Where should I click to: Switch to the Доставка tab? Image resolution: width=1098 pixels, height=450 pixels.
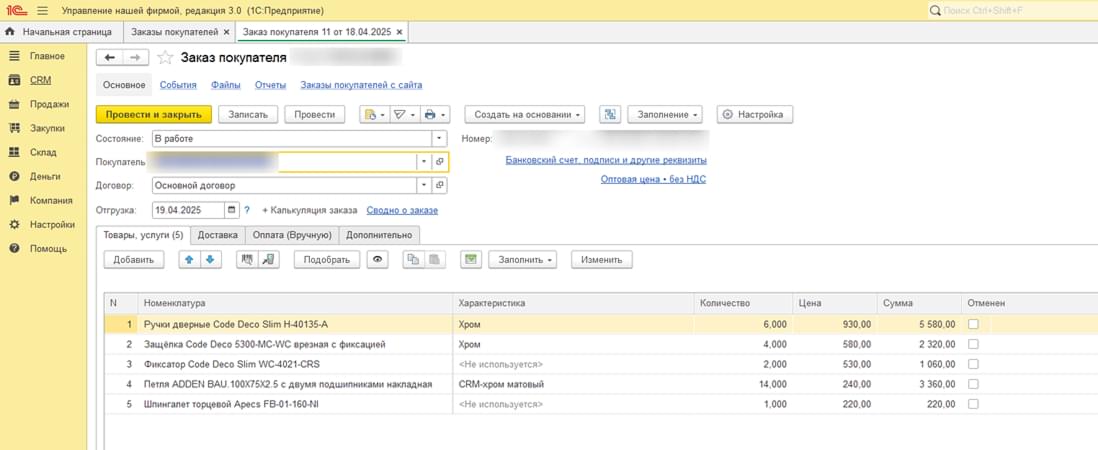coord(218,235)
